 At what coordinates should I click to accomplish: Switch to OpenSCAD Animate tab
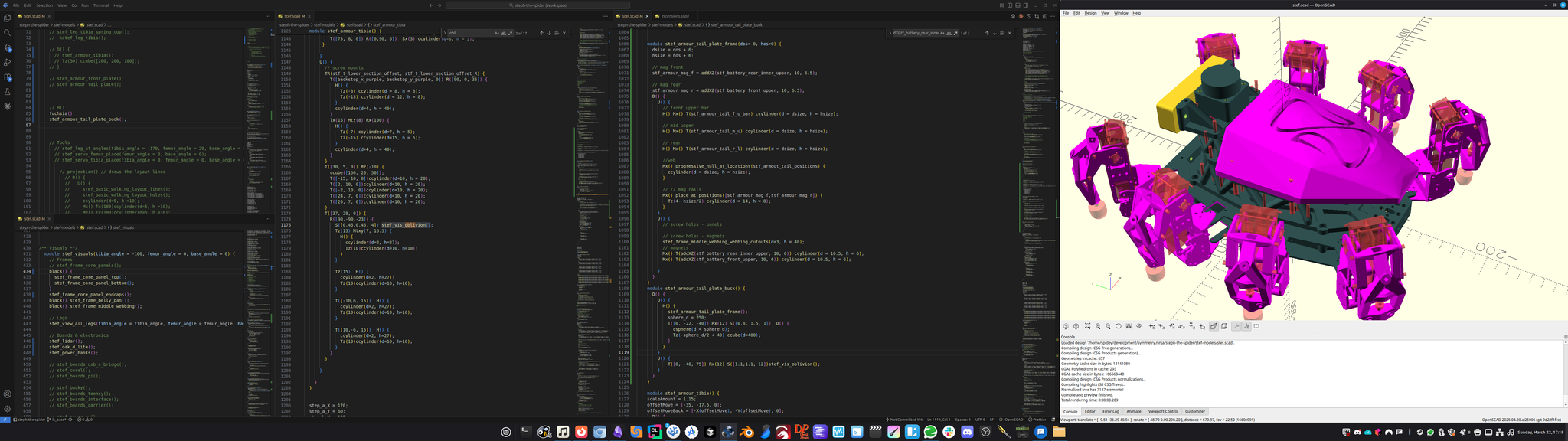pos(1133,411)
